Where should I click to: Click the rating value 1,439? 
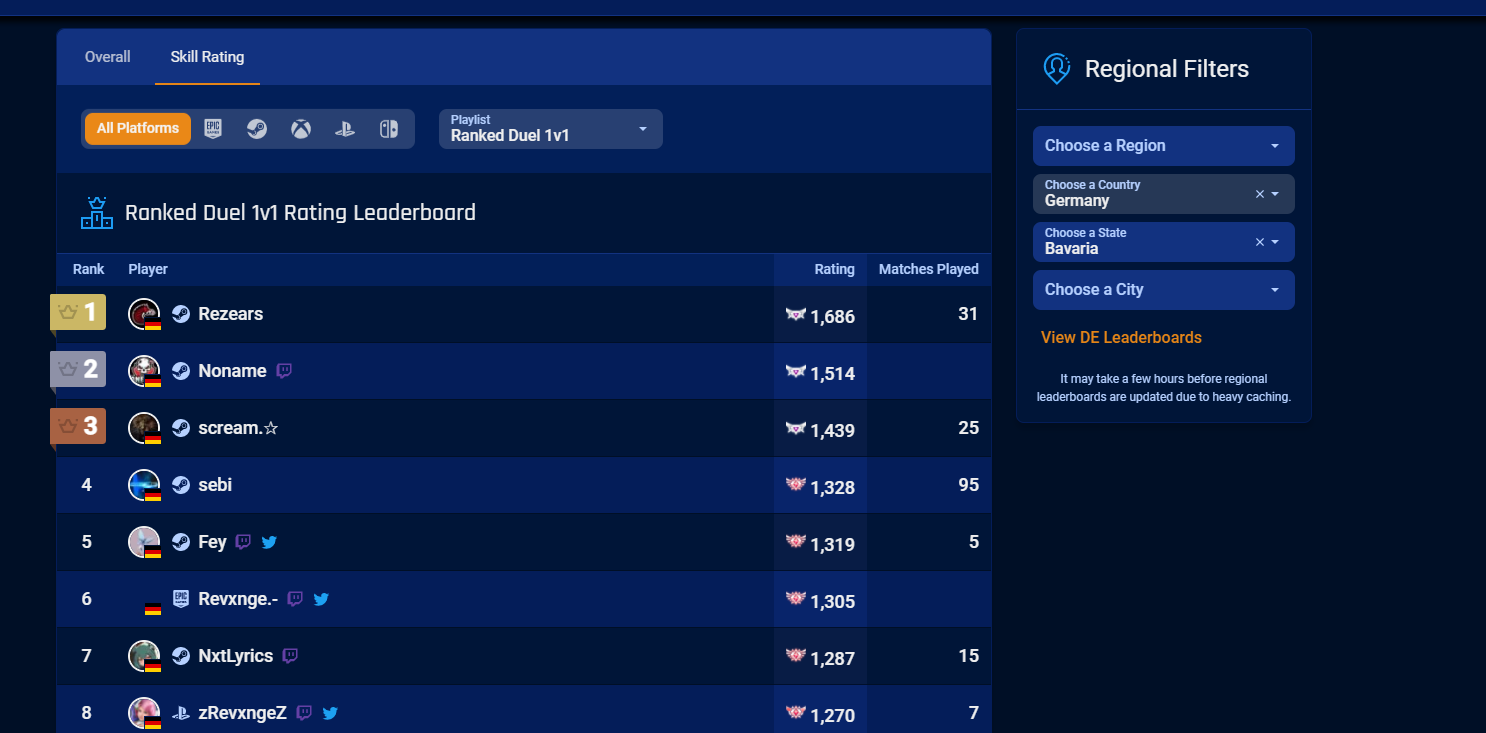pos(833,431)
